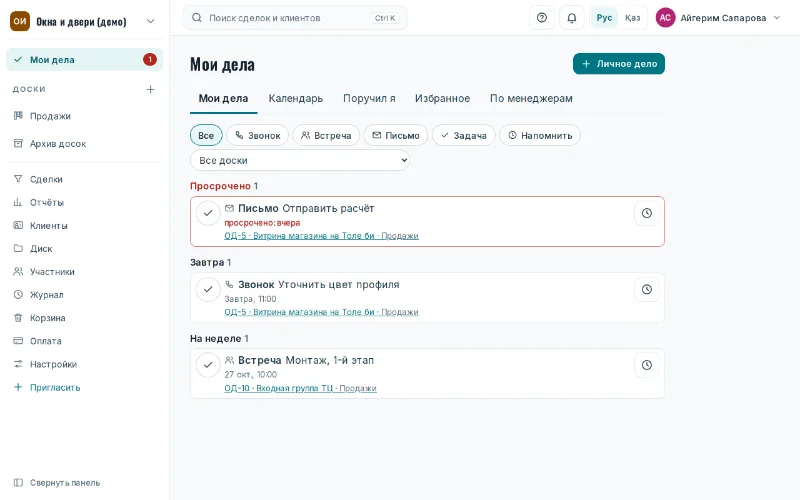This screenshot has width=800, height=500.
Task: Switch to the Поручил я tab
Action: coord(369,98)
